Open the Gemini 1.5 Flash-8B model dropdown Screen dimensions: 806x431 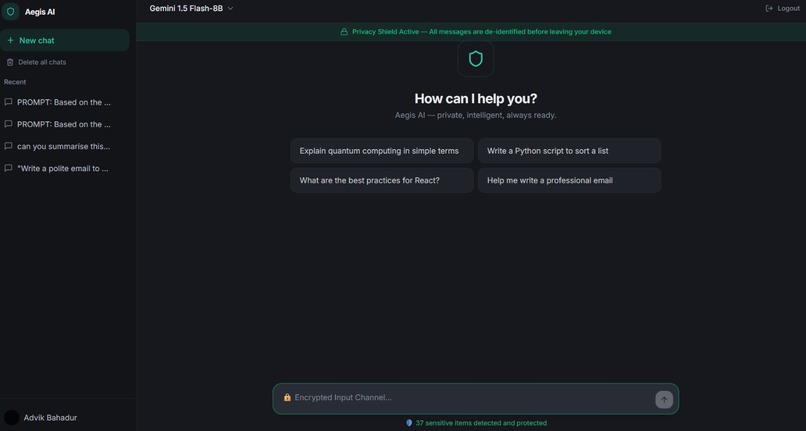(191, 8)
